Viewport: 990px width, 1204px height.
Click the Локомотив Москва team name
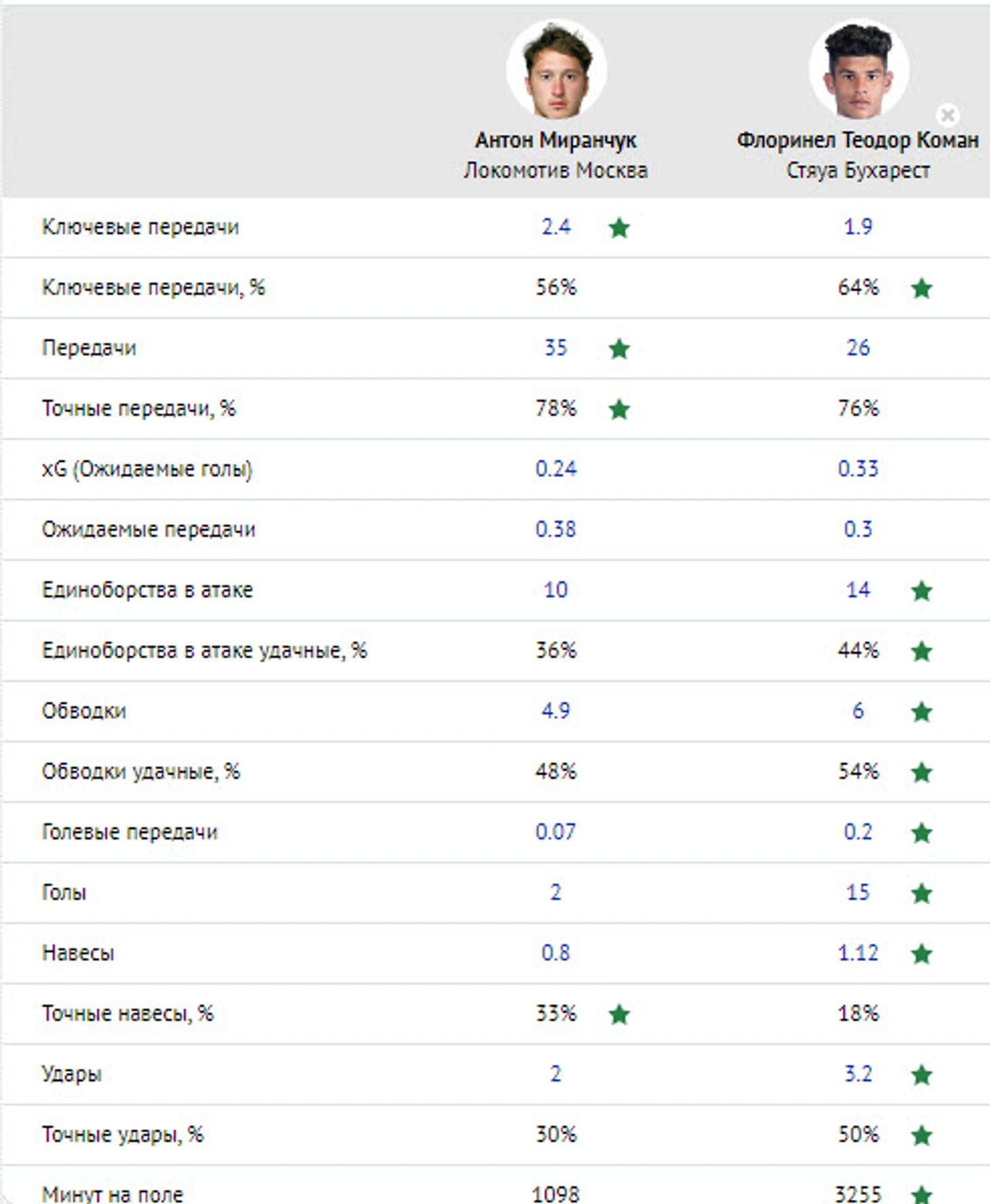[555, 170]
